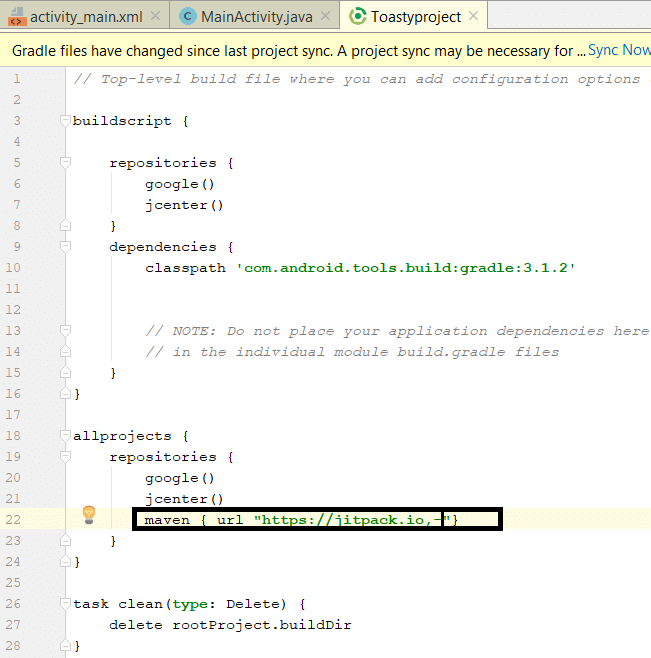The width and height of the screenshot is (651, 658).
Task: Click line number 22 in the gutter
Action: click(x=13, y=520)
